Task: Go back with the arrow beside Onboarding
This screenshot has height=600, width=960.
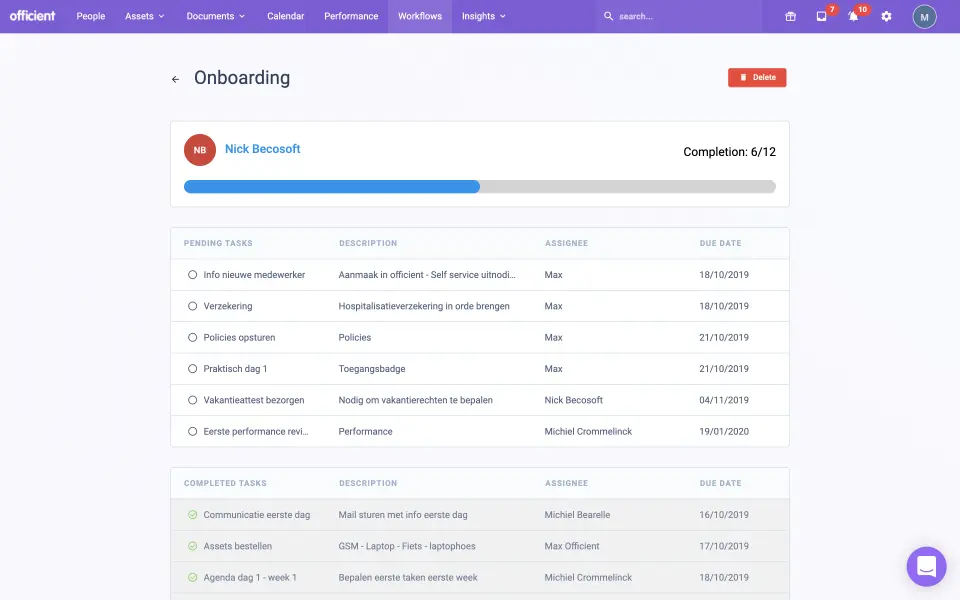Action: 175,79
